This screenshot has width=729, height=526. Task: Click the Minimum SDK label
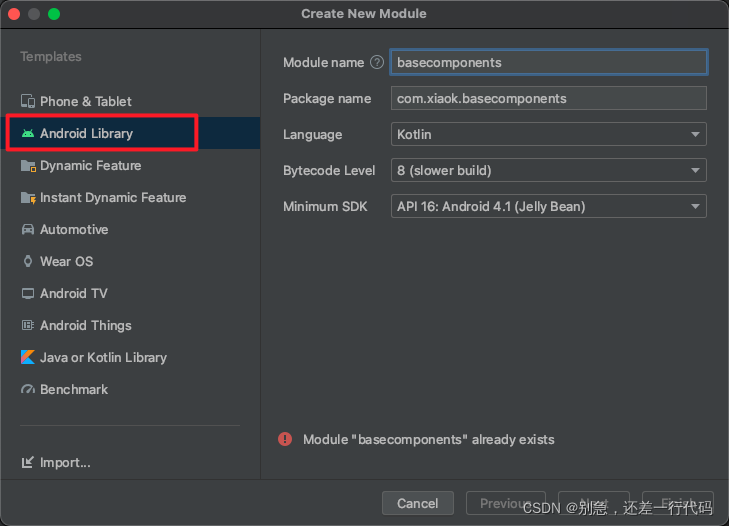coord(325,206)
